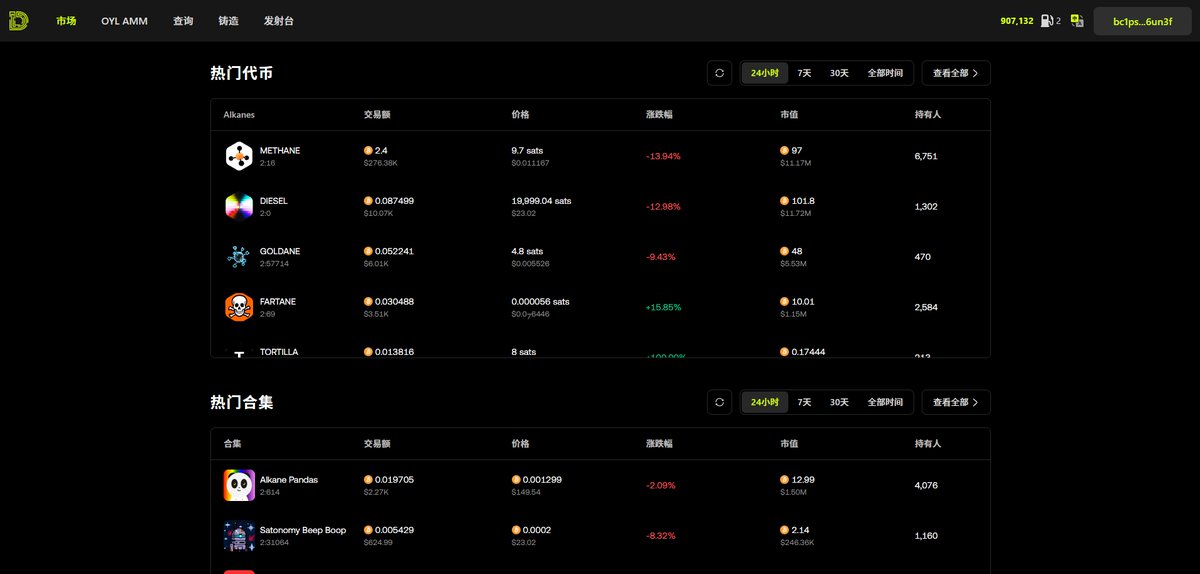Click bitcoin icon beside METHANE market cap 97
This screenshot has width=1200, height=574.
tap(784, 150)
